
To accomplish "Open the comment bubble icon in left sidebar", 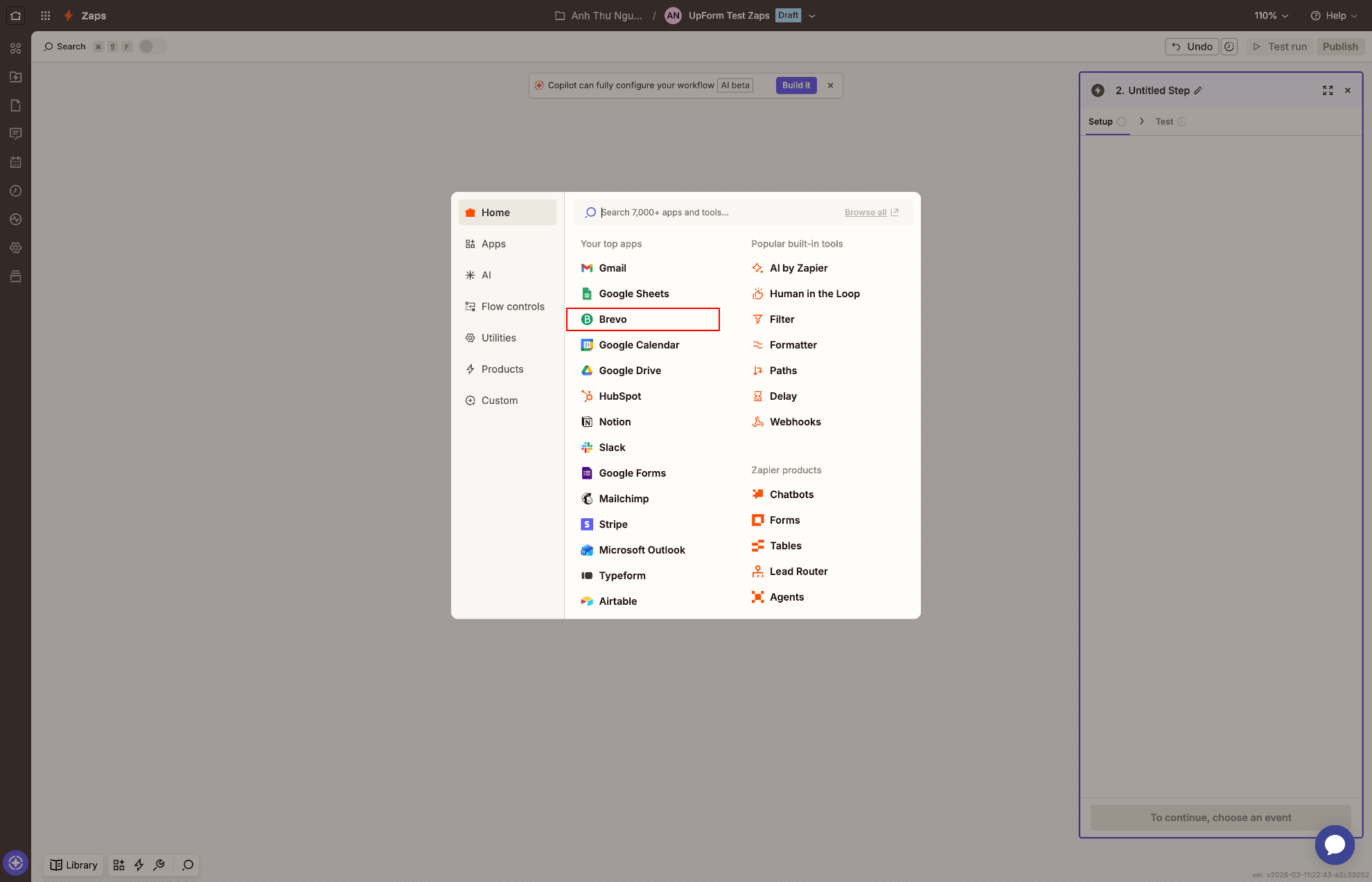I will pyautogui.click(x=15, y=134).
